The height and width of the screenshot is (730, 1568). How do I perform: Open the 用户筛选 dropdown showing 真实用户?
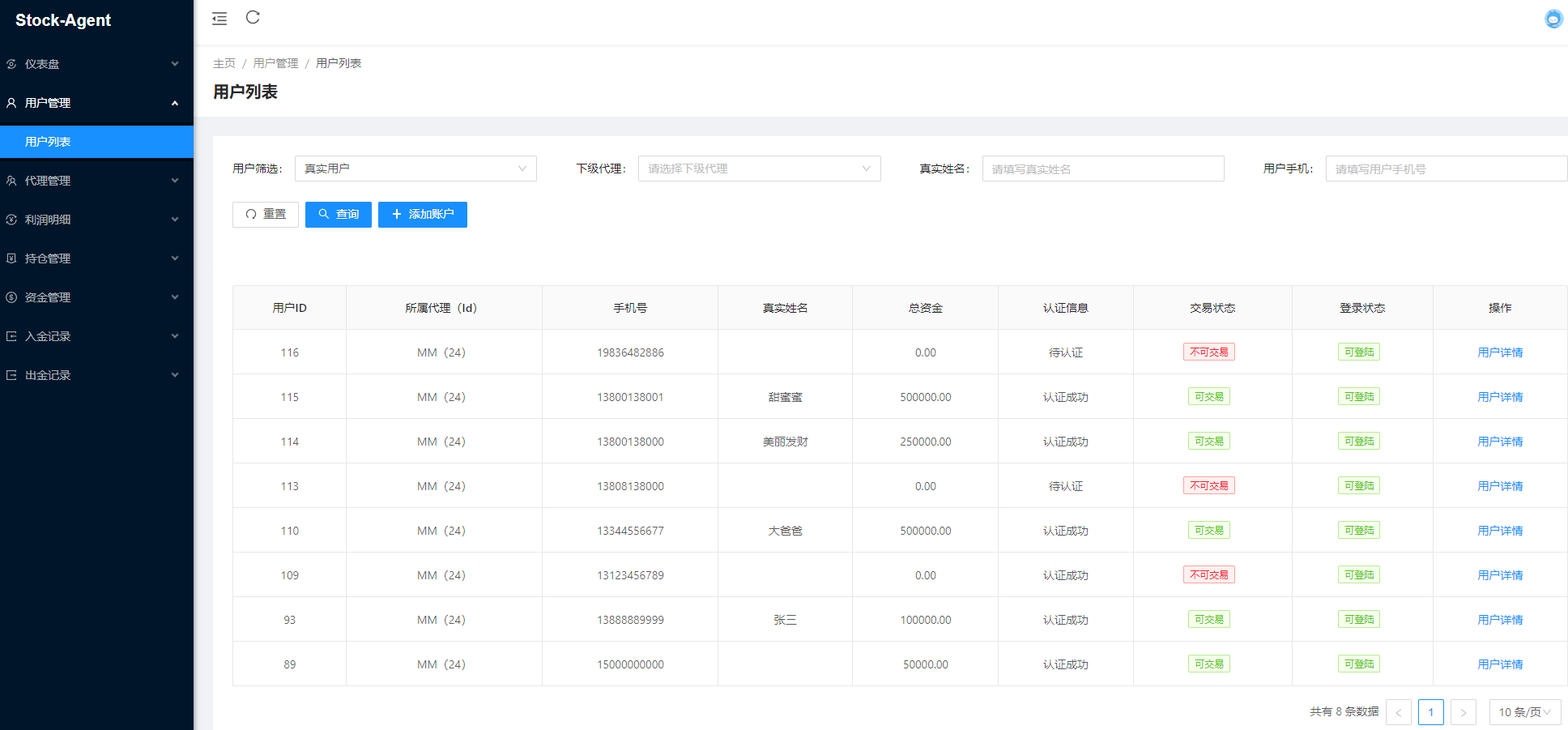(415, 169)
